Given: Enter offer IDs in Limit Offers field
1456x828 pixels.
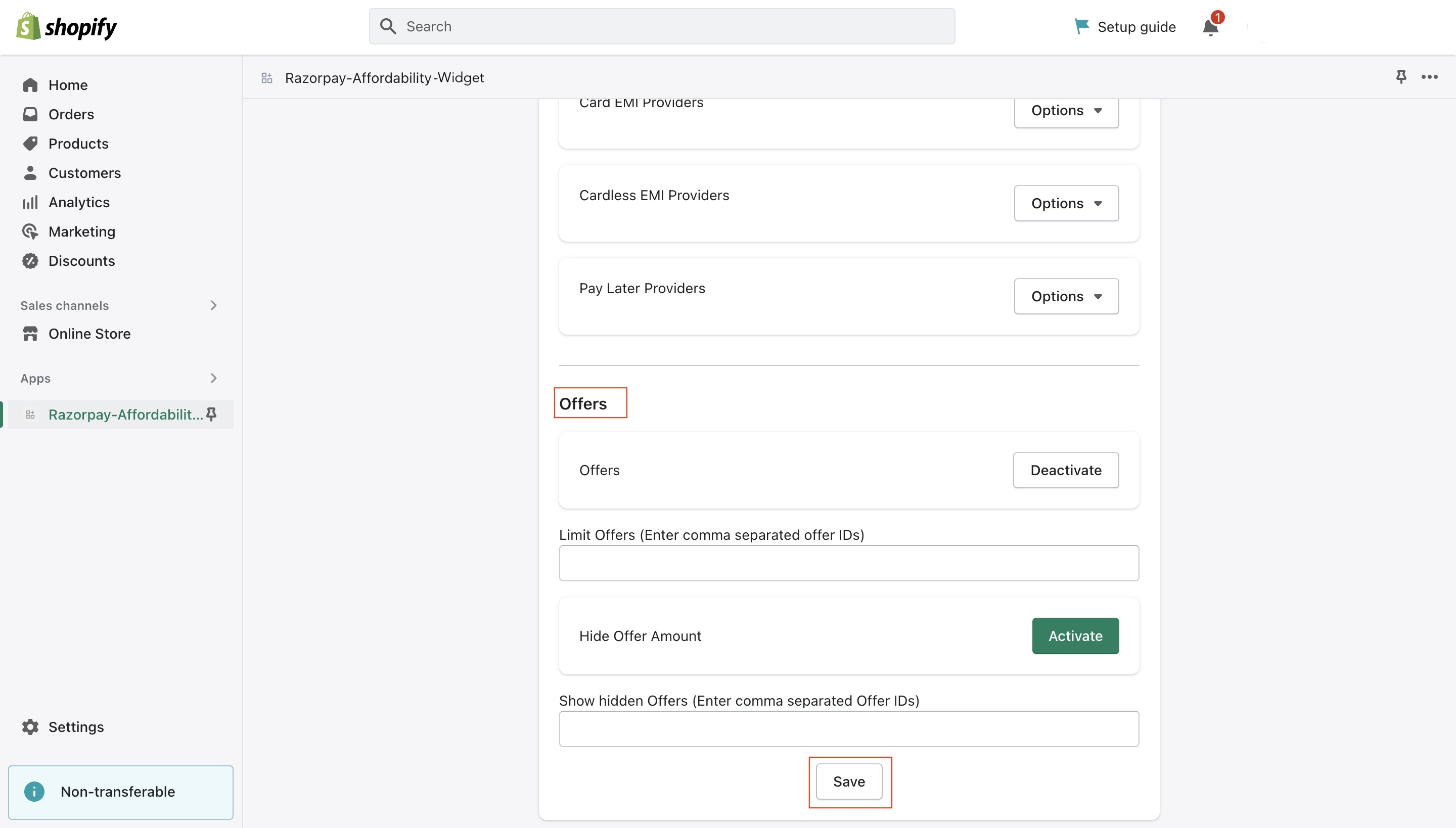Looking at the screenshot, I should pos(848,562).
